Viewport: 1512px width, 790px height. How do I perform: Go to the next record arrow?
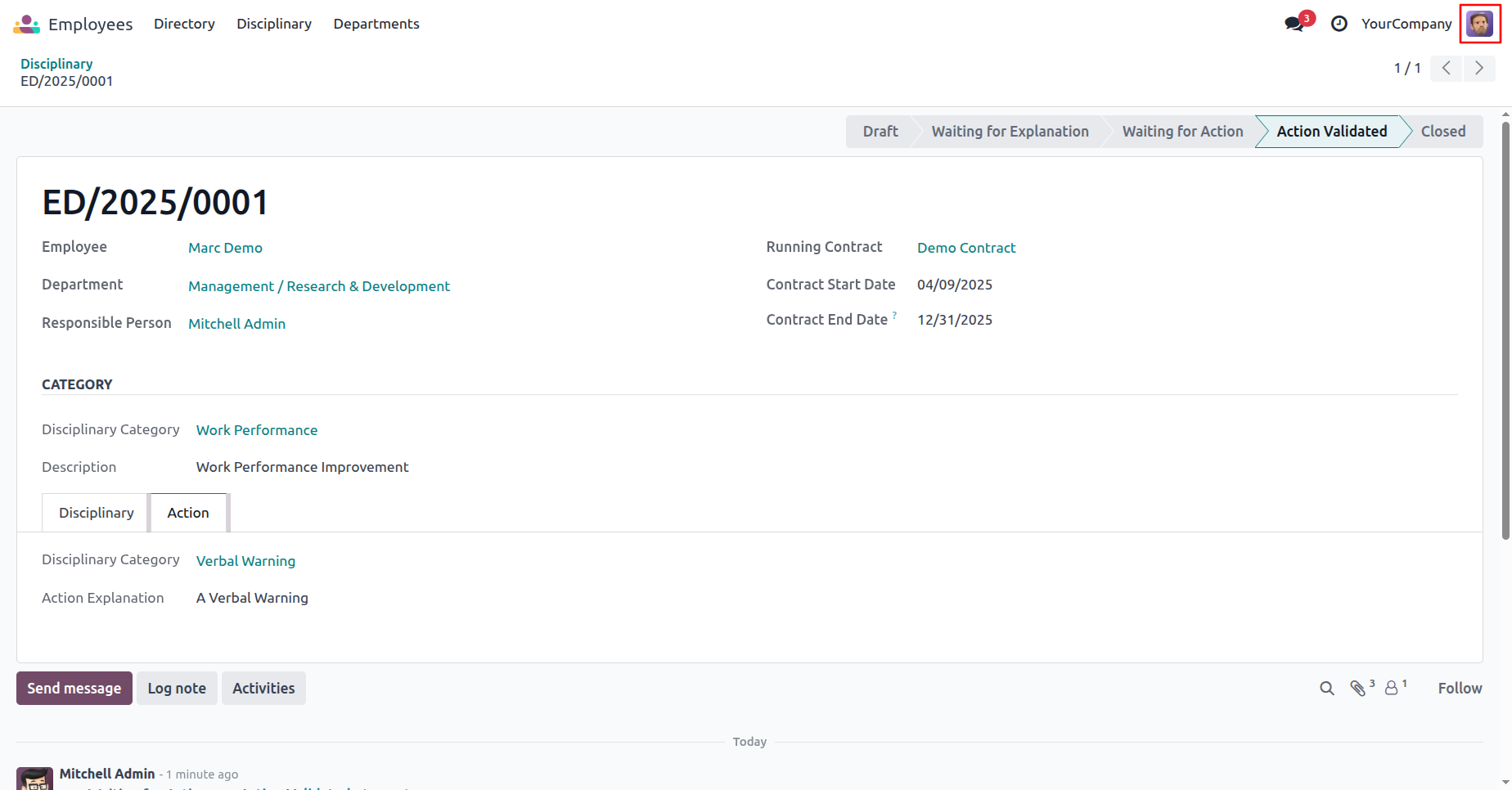tap(1479, 68)
